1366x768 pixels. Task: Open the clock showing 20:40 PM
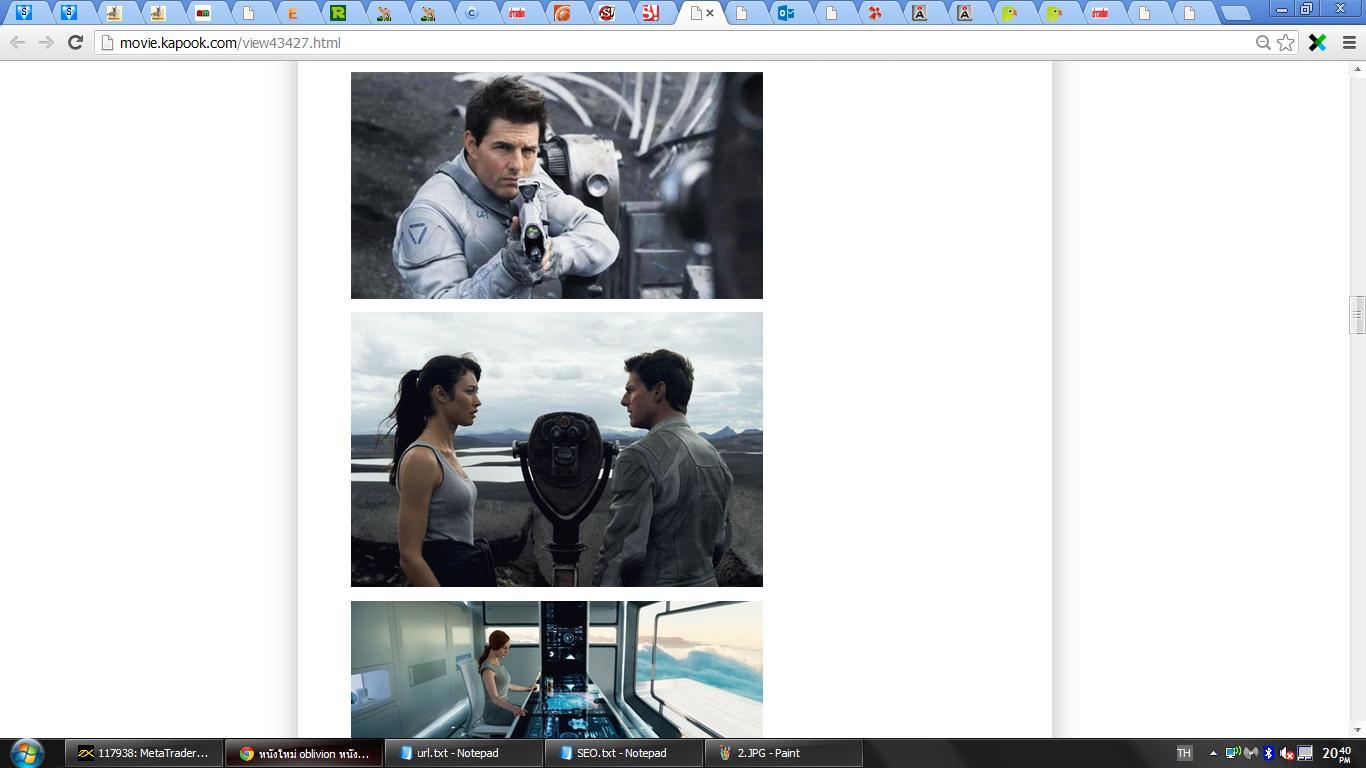(x=1337, y=753)
